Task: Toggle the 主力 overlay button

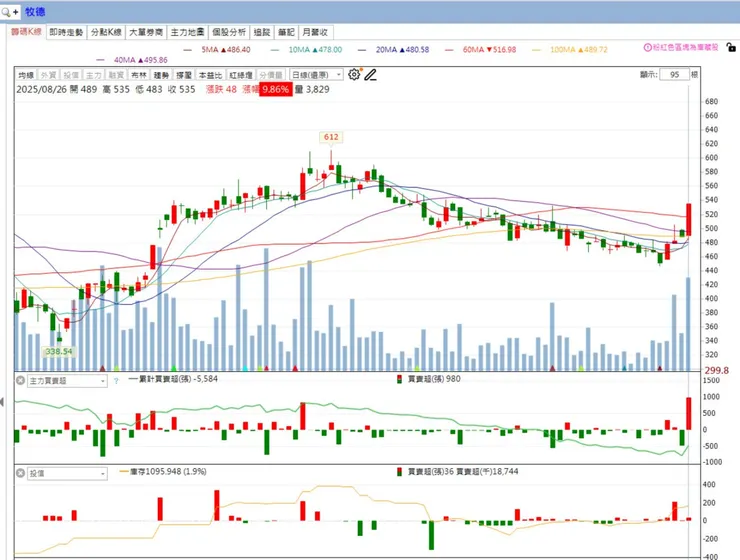Action: (x=93, y=75)
